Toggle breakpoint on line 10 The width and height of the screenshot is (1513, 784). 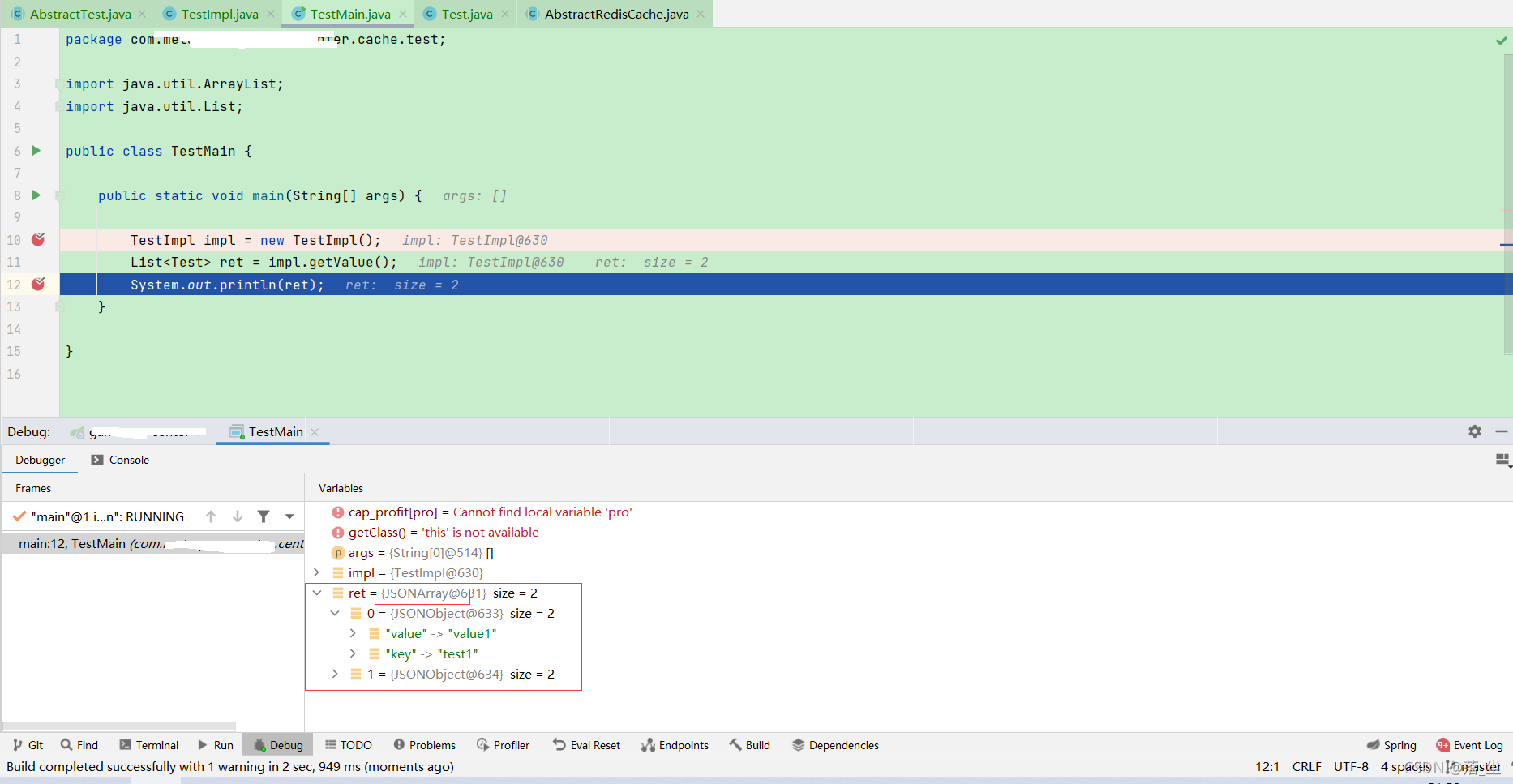(38, 239)
